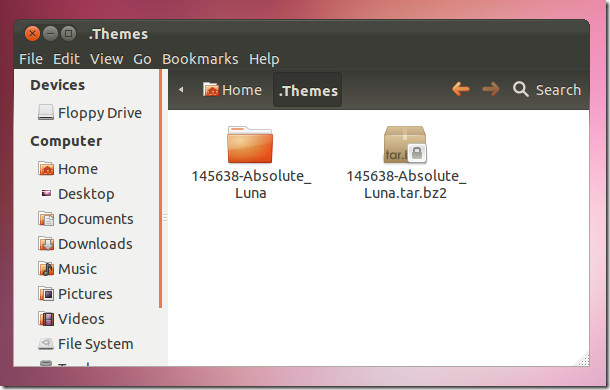The image size is (610, 390).
Task: Click the Floppy Drive icon in sidebar
Action: coord(46,112)
